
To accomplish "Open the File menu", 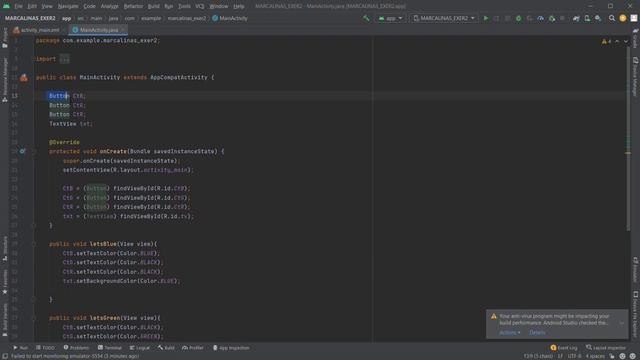I will (x=18, y=6).
